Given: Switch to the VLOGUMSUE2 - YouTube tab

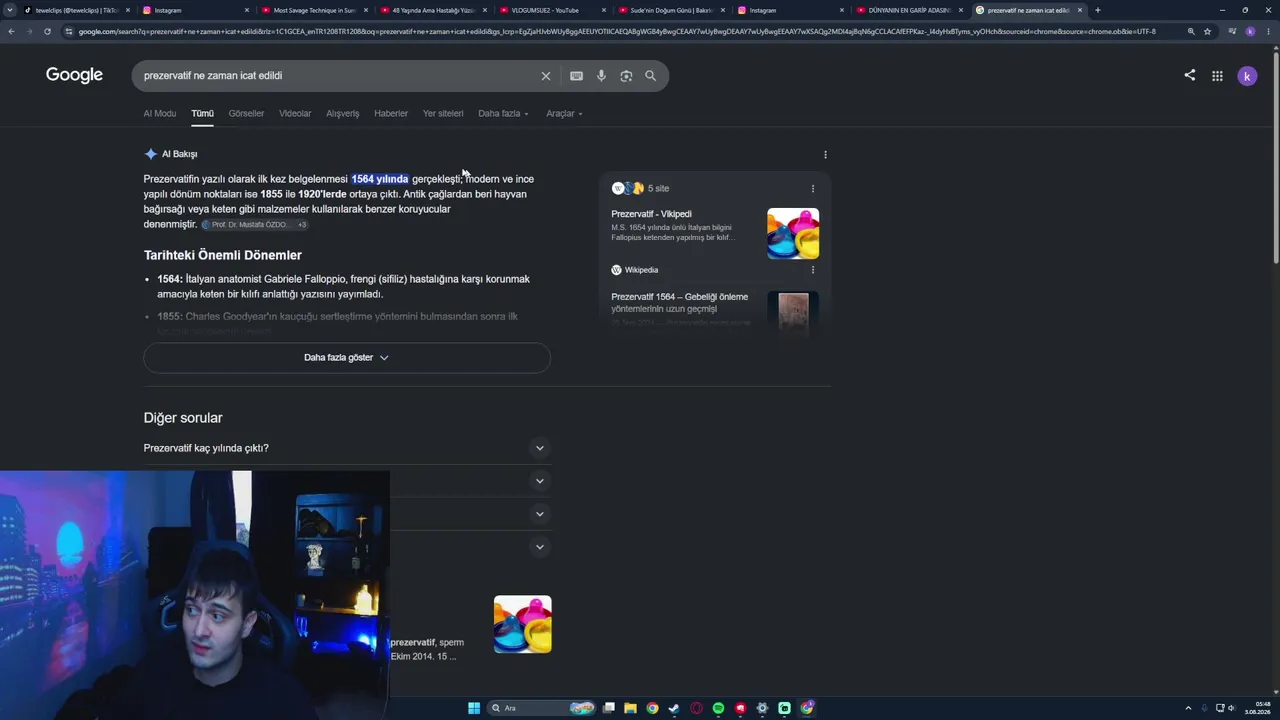Looking at the screenshot, I should coord(551,10).
